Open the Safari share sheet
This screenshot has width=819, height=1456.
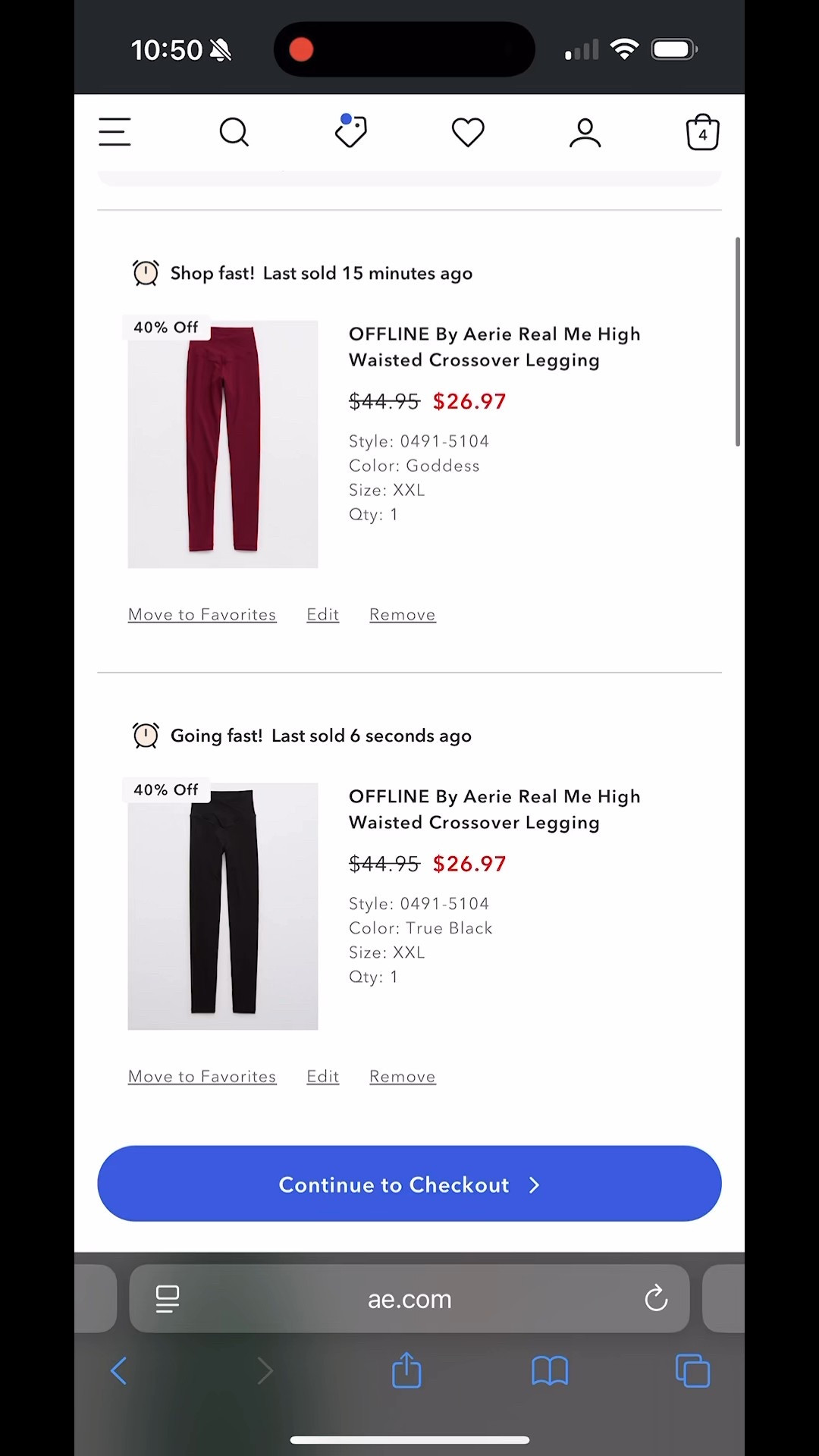pyautogui.click(x=406, y=1370)
